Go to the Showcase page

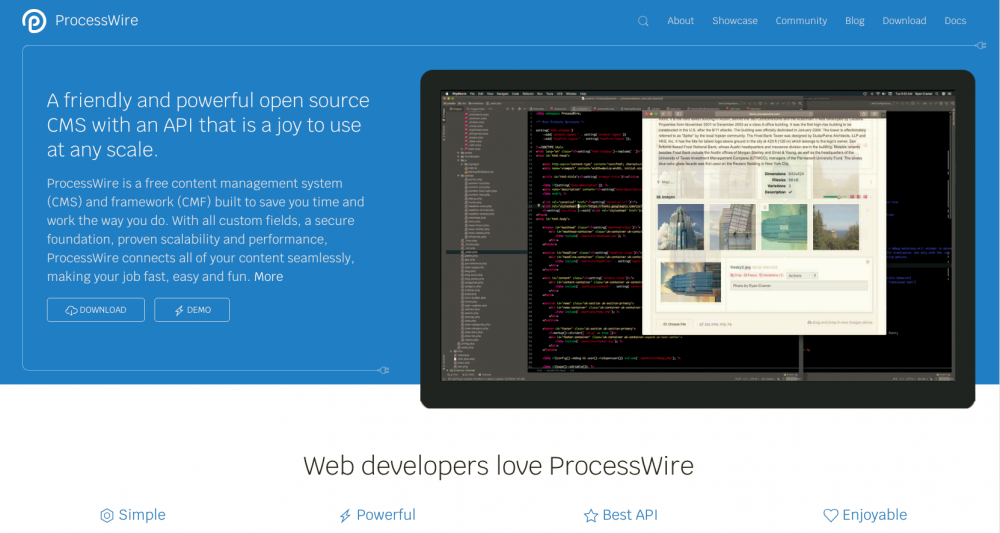(x=734, y=21)
